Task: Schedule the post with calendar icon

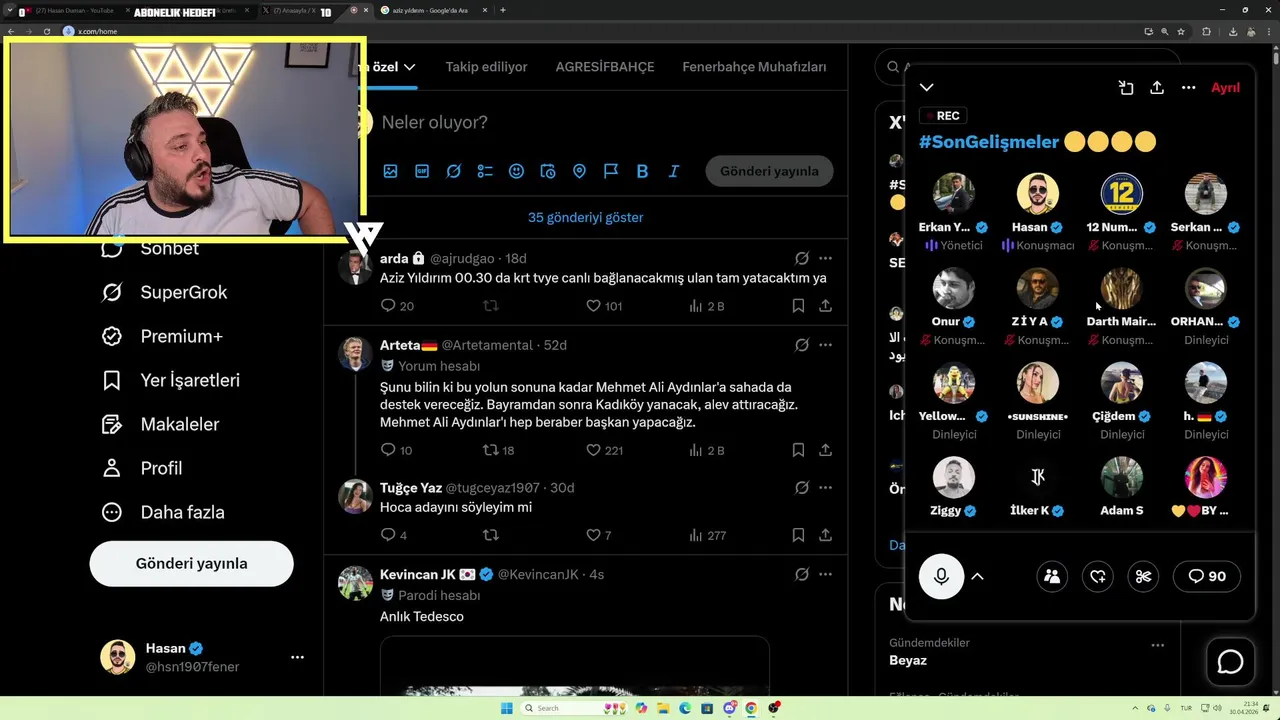Action: [548, 171]
